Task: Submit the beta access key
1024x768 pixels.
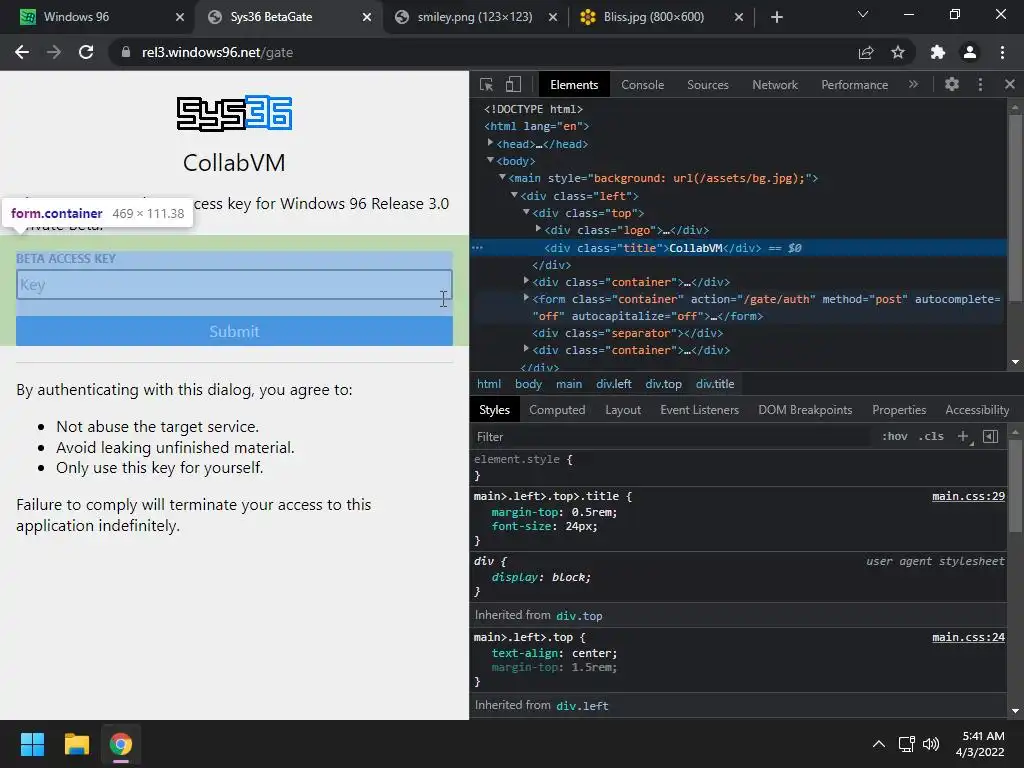Action: point(234,331)
